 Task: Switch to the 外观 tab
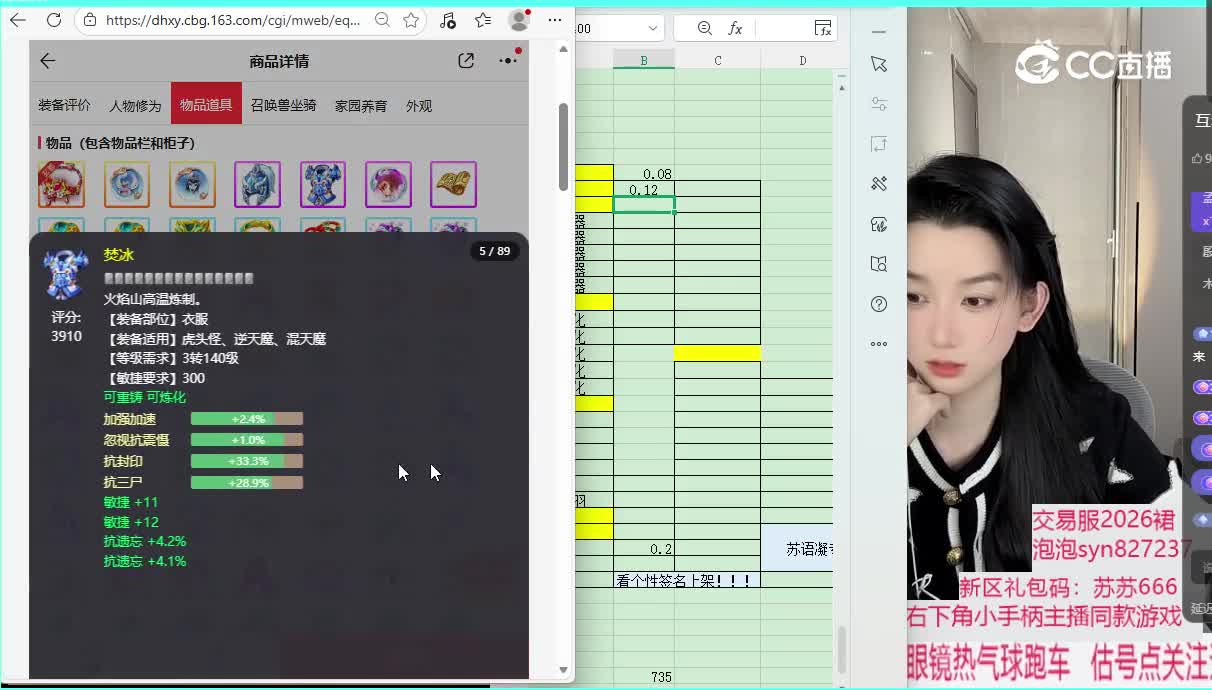419,105
